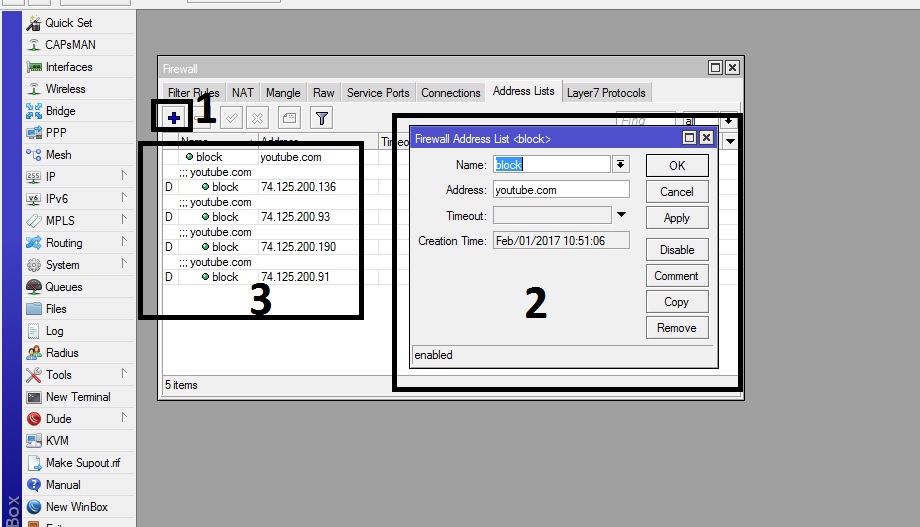The image size is (920, 527).
Task: Expand the IP submenu arrow
Action: tap(124, 175)
